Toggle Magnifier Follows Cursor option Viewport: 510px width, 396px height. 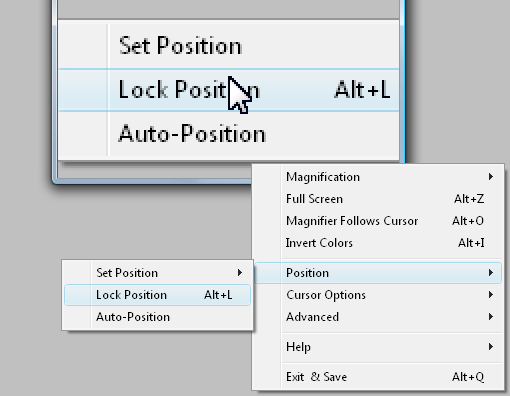click(x=378, y=221)
